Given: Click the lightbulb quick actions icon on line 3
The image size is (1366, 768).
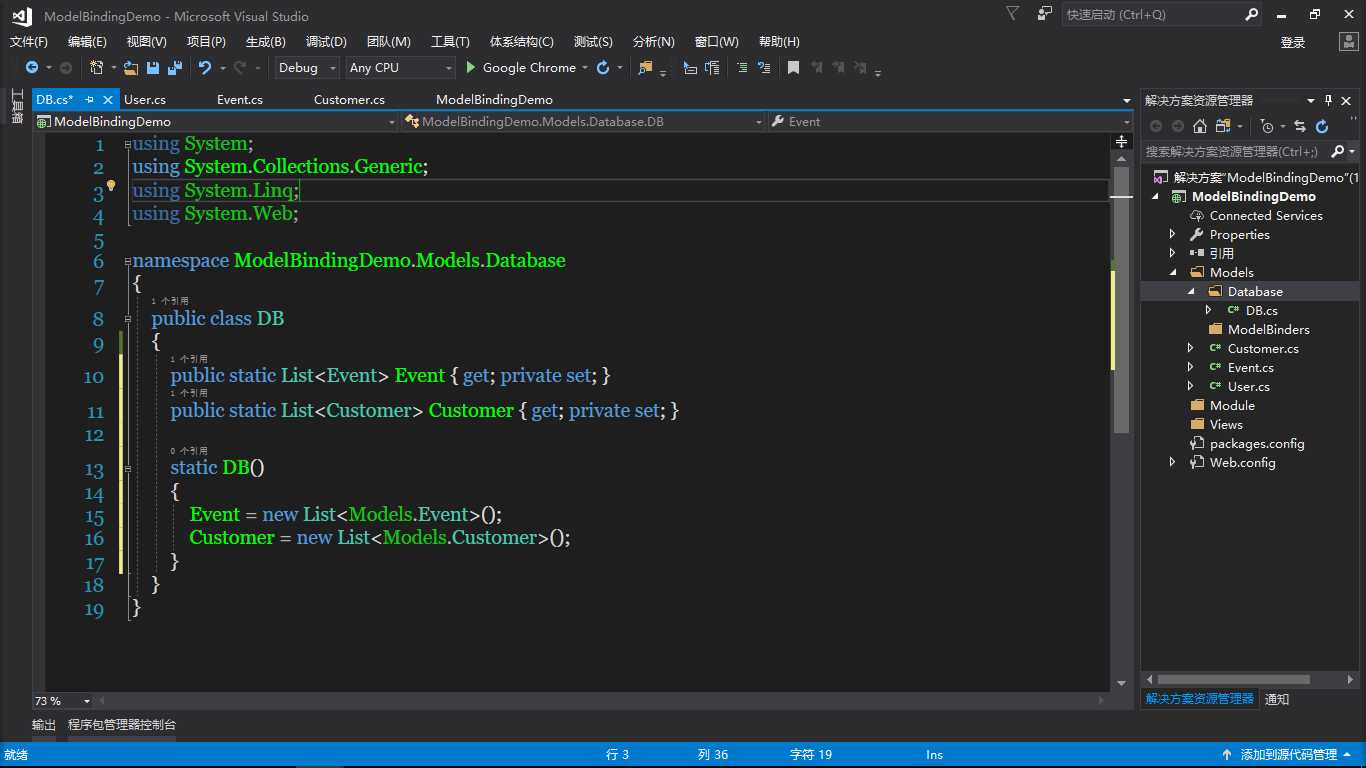Looking at the screenshot, I should point(112,186).
